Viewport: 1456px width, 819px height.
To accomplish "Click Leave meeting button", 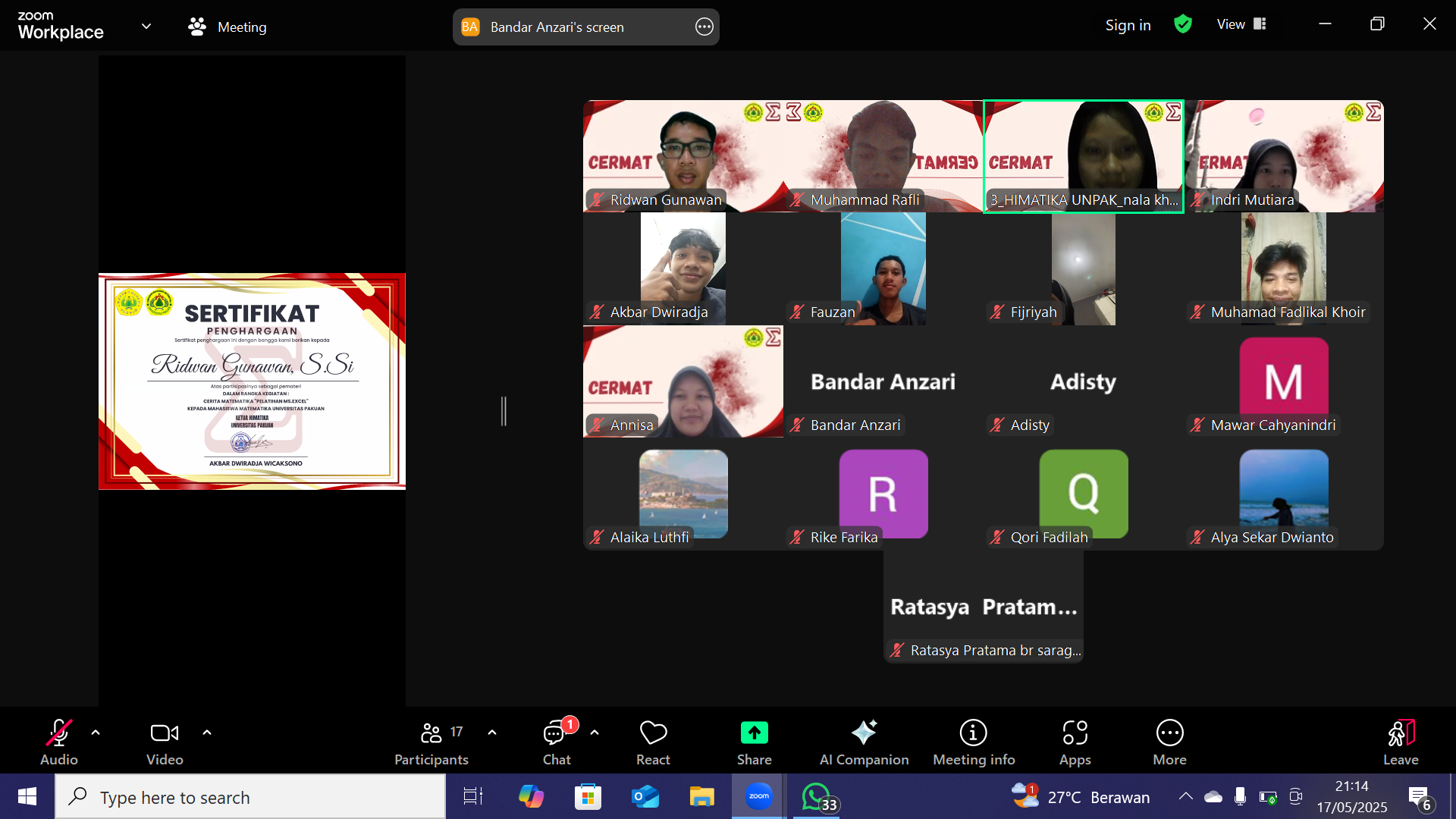I will click(1401, 742).
